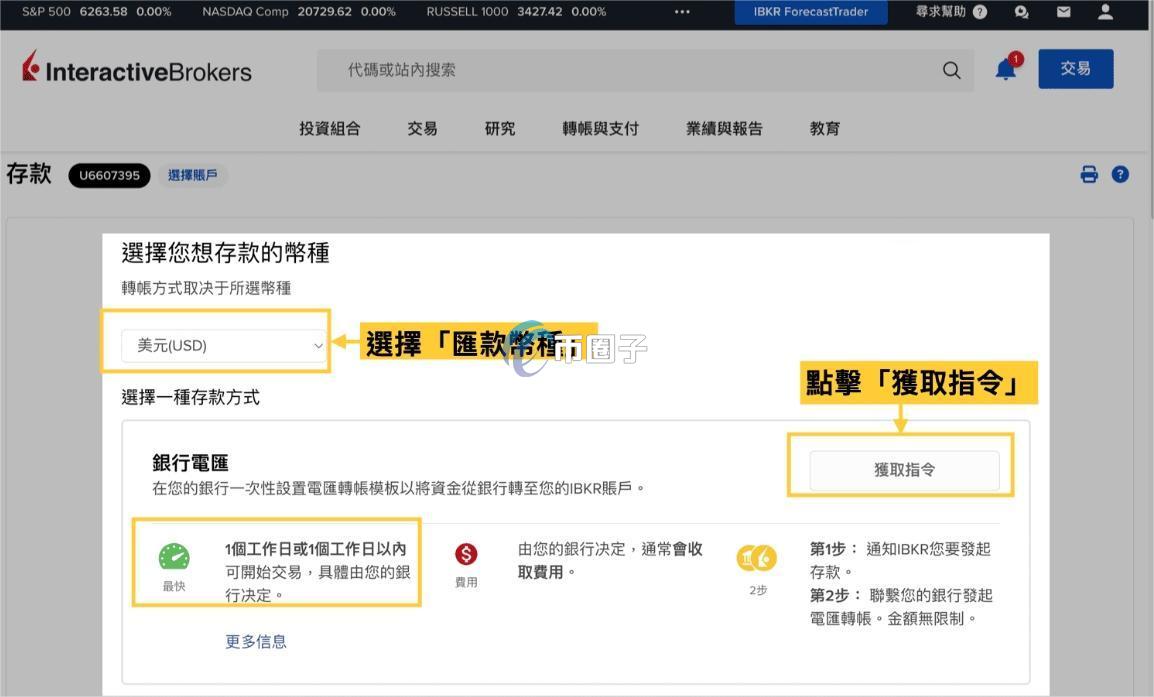The image size is (1154, 697).
Task: Open the chat messages icon in top bar
Action: click(1021, 12)
